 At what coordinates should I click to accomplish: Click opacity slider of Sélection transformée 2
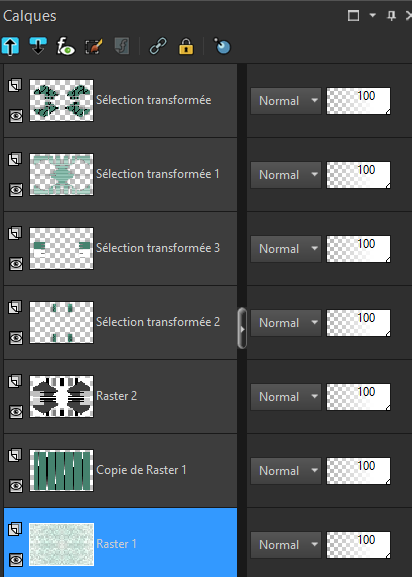[358, 323]
